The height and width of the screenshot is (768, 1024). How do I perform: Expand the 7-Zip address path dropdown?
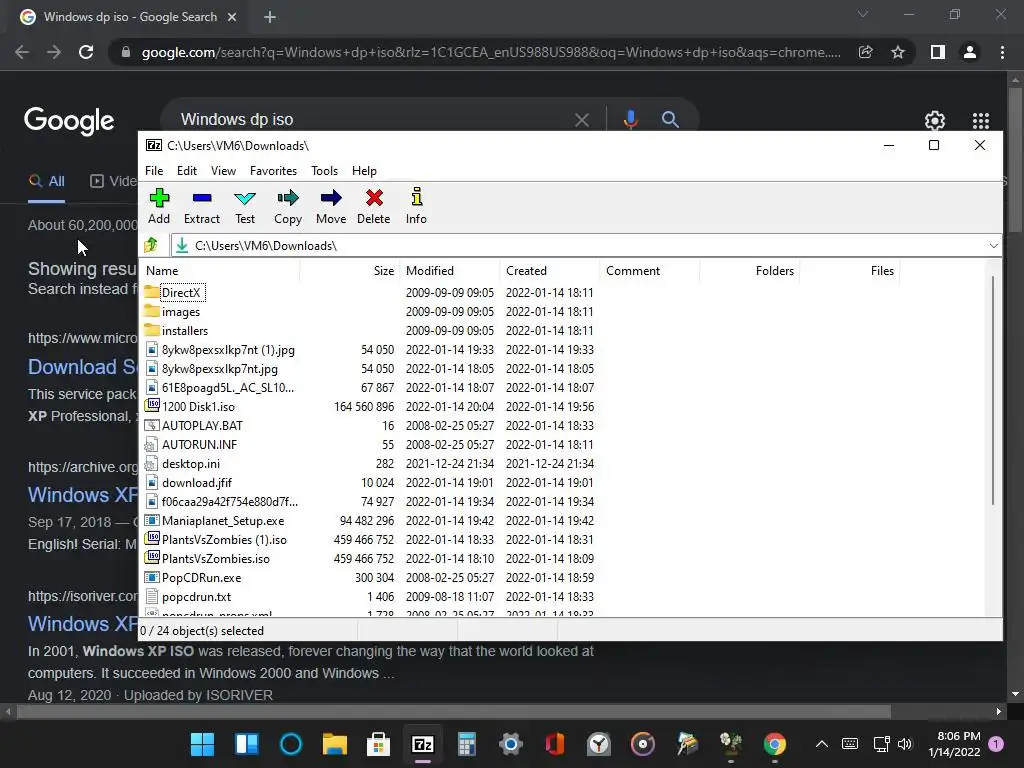(993, 246)
